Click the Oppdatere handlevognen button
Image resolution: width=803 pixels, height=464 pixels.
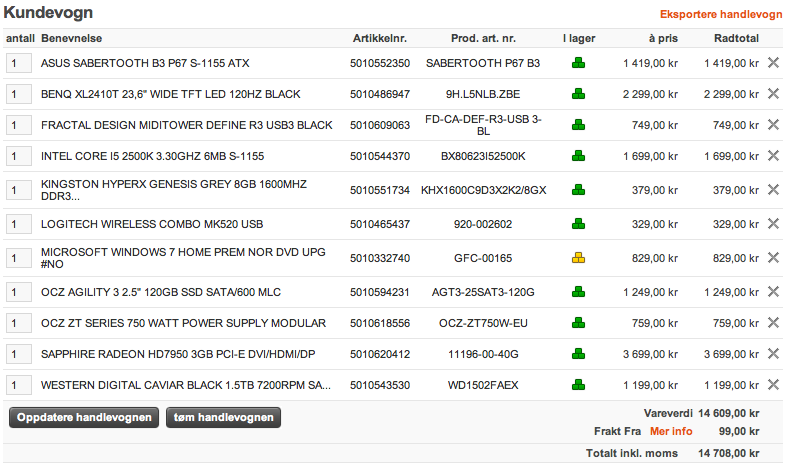pos(84,417)
